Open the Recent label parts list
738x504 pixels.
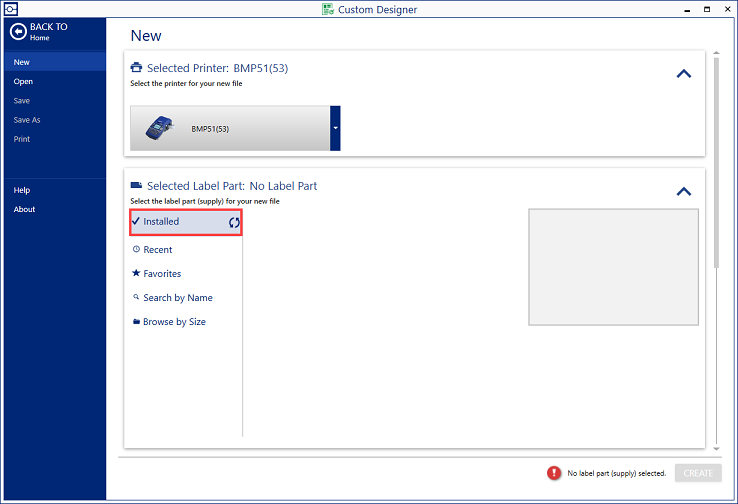pos(157,250)
